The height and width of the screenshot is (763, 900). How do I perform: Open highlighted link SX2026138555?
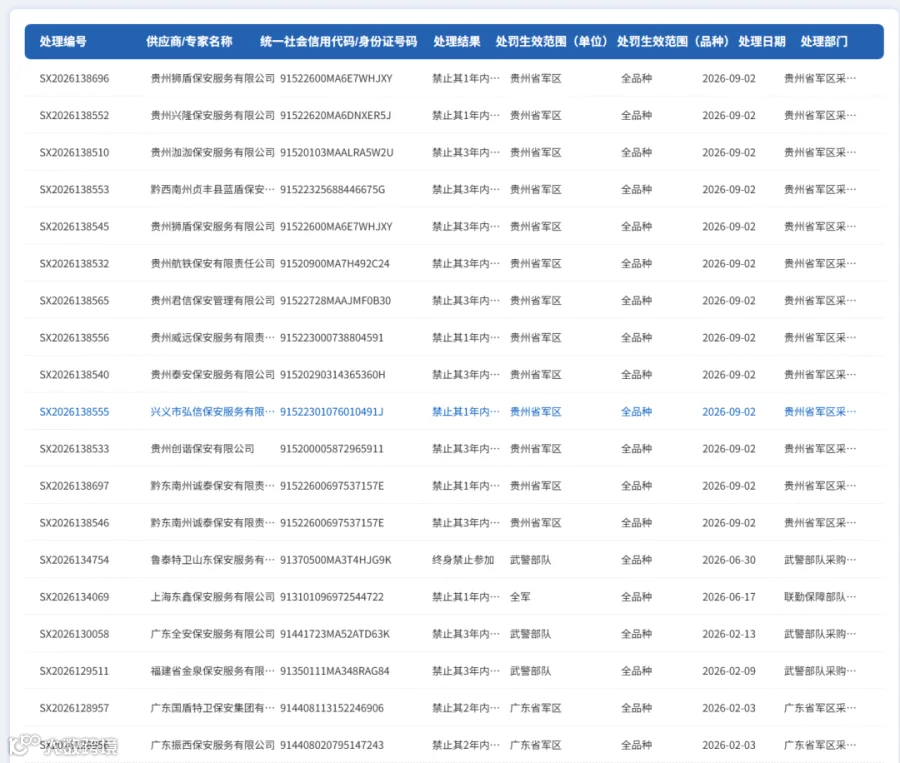74,412
